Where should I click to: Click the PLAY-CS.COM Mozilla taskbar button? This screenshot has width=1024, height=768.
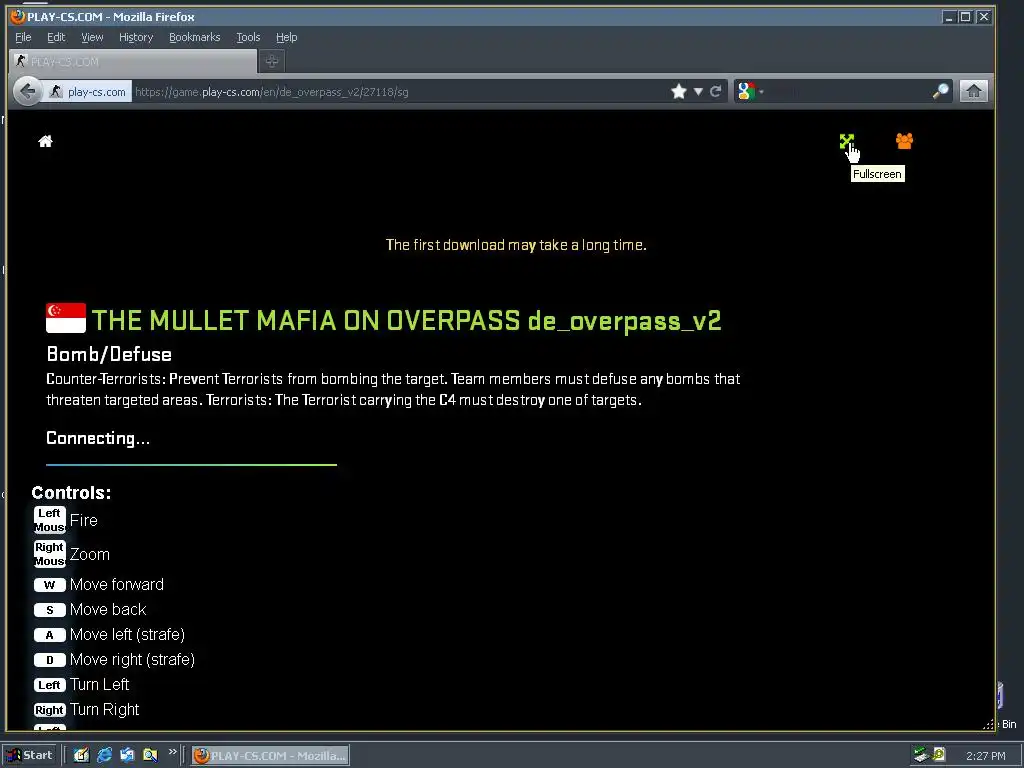tap(270, 756)
